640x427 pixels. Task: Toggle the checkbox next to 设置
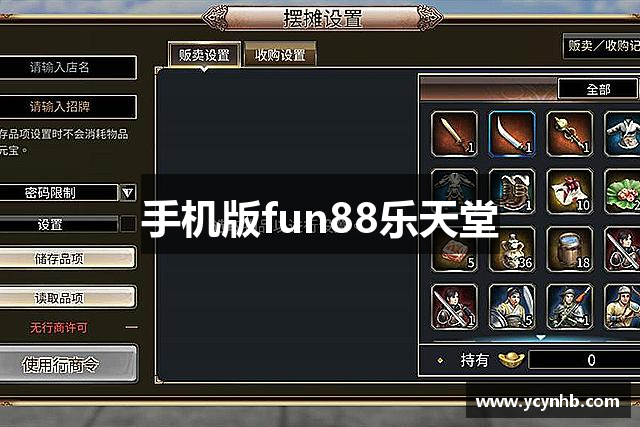click(128, 224)
